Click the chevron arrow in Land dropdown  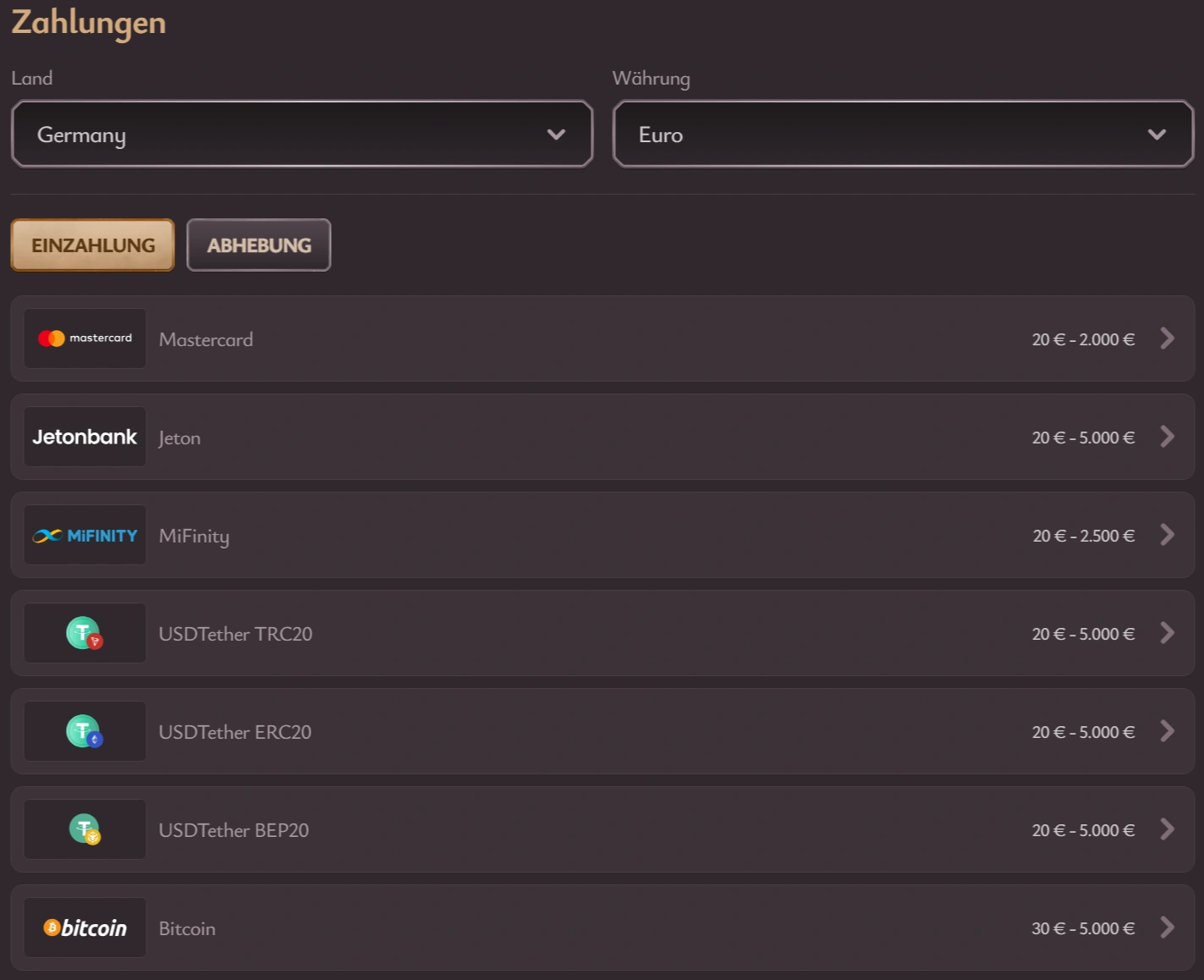556,135
